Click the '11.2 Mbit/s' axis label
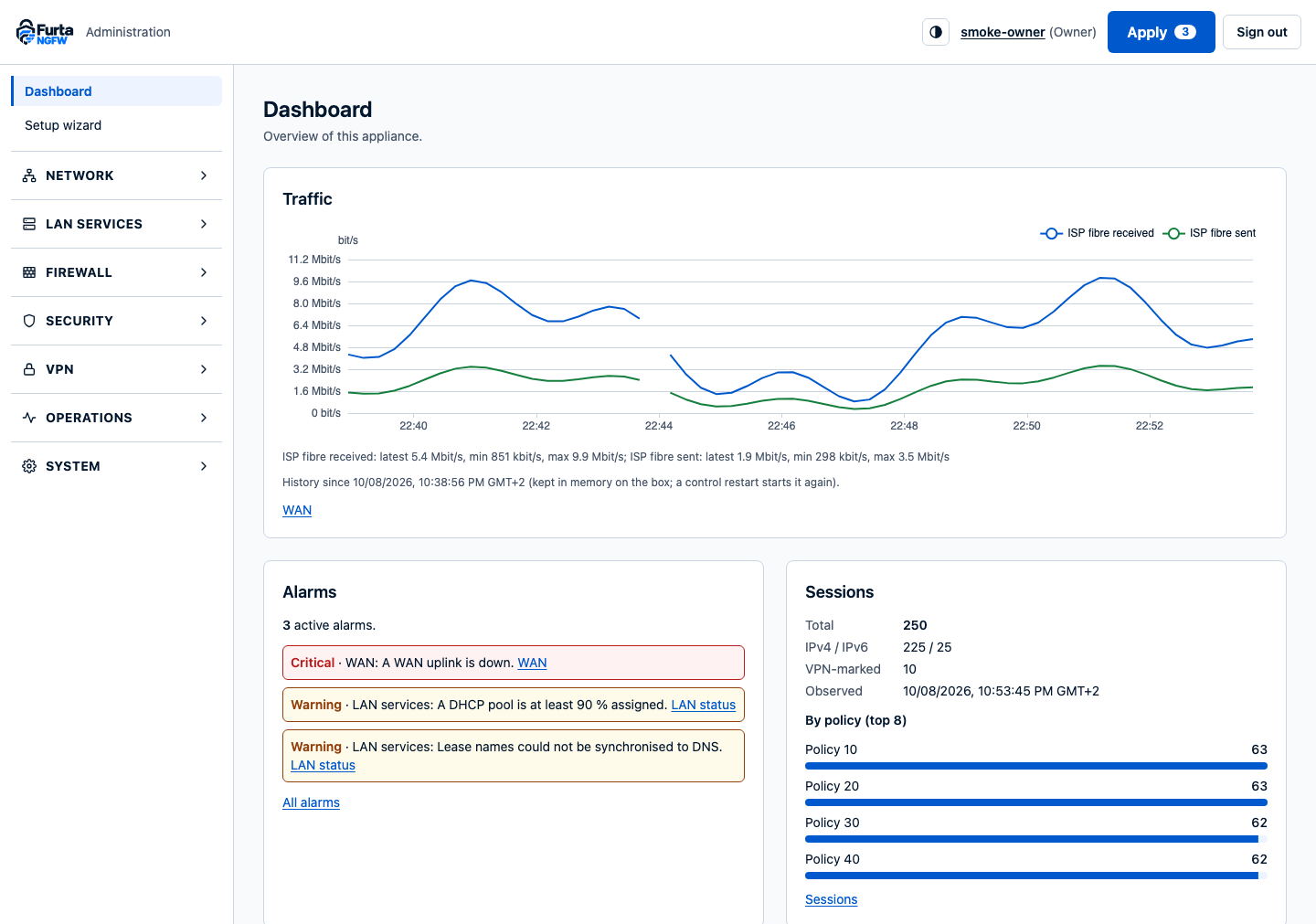Image resolution: width=1316 pixels, height=924 pixels. point(314,260)
